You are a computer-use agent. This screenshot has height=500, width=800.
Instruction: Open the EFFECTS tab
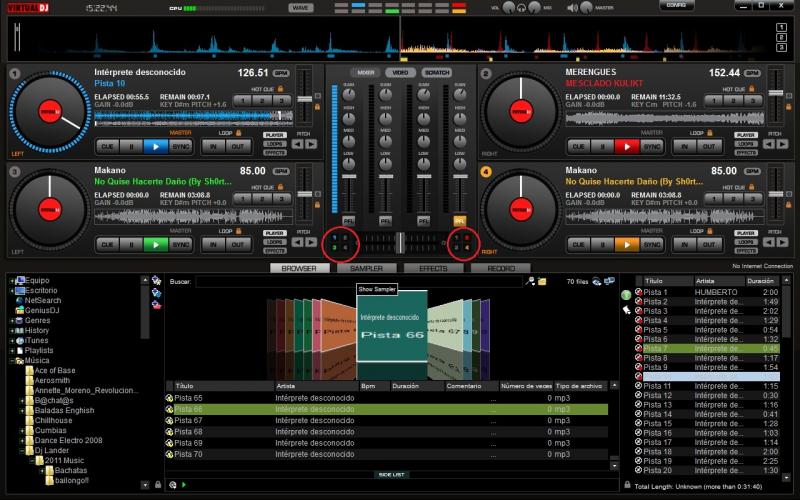click(433, 268)
